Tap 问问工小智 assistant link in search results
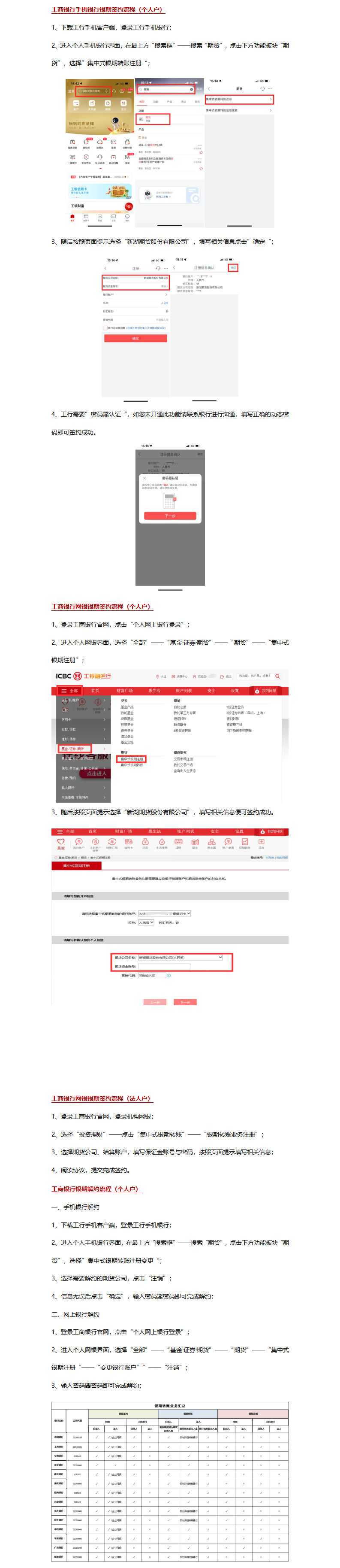Viewport: 340px width, 1568px height. (163, 197)
